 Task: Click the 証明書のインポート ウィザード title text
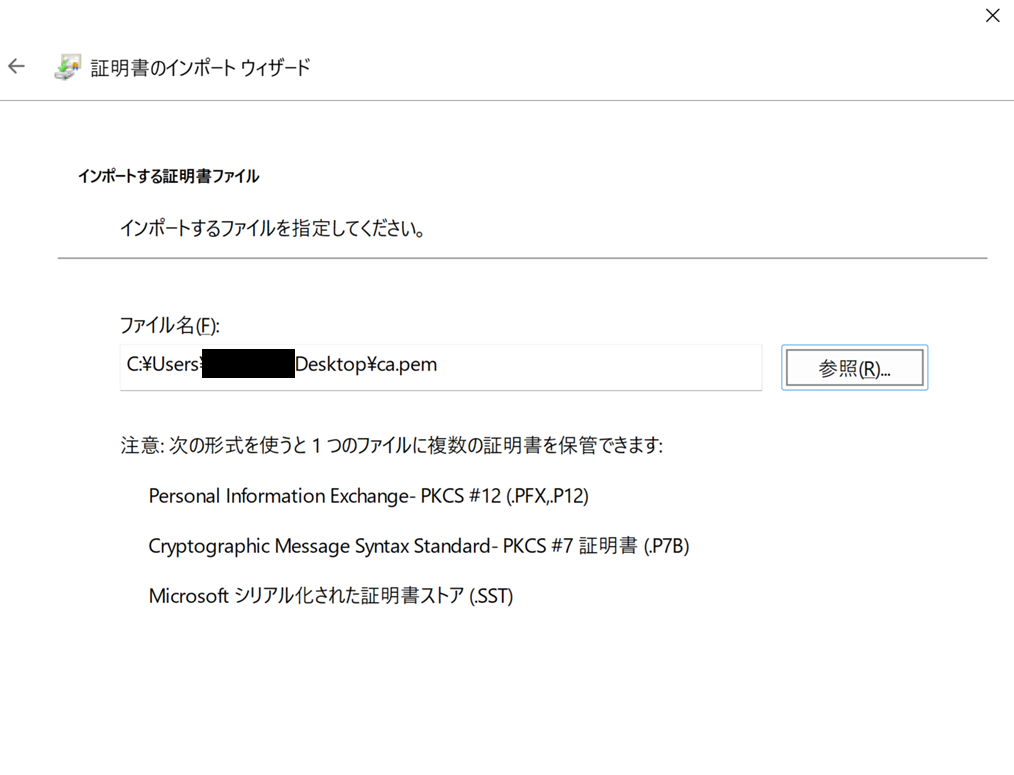(x=199, y=67)
